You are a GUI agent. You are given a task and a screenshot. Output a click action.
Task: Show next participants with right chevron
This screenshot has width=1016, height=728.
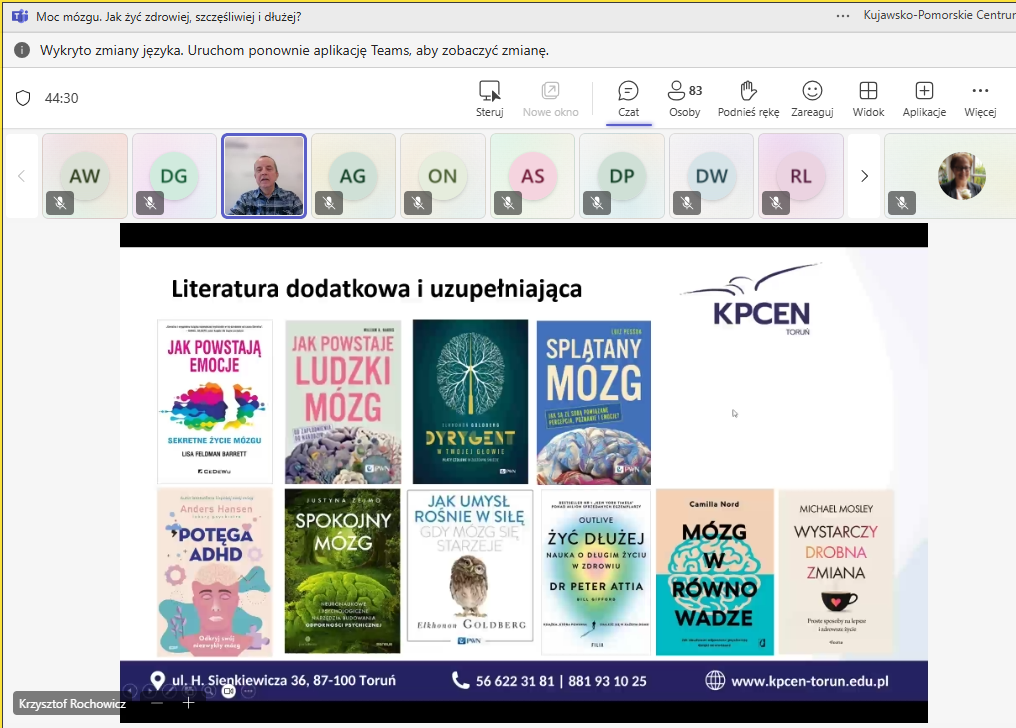coord(864,176)
